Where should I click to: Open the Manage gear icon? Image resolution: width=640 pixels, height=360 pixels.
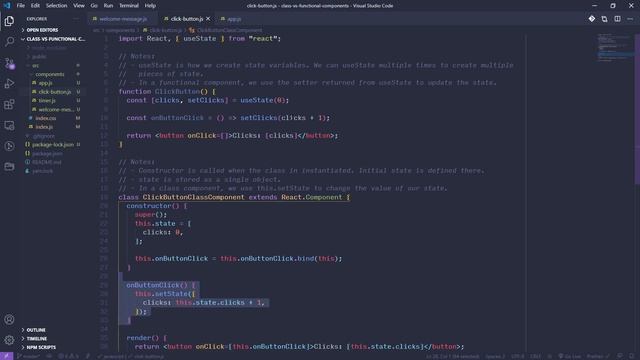coord(9,340)
